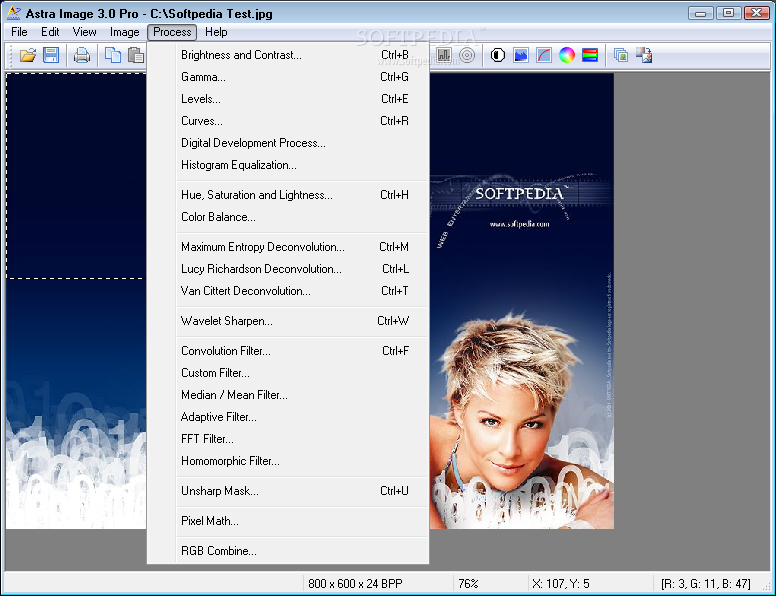The width and height of the screenshot is (776, 596).
Task: Run Lucy Richardson Deconvolution
Action: [288, 269]
